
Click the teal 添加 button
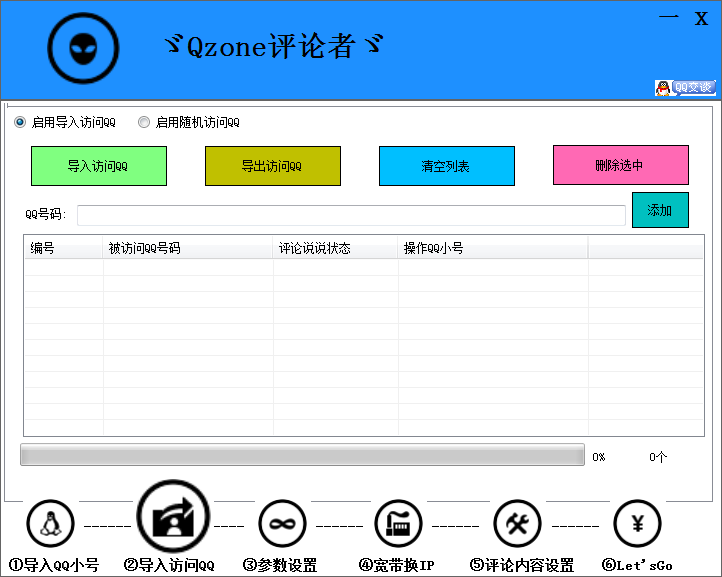coord(660,210)
